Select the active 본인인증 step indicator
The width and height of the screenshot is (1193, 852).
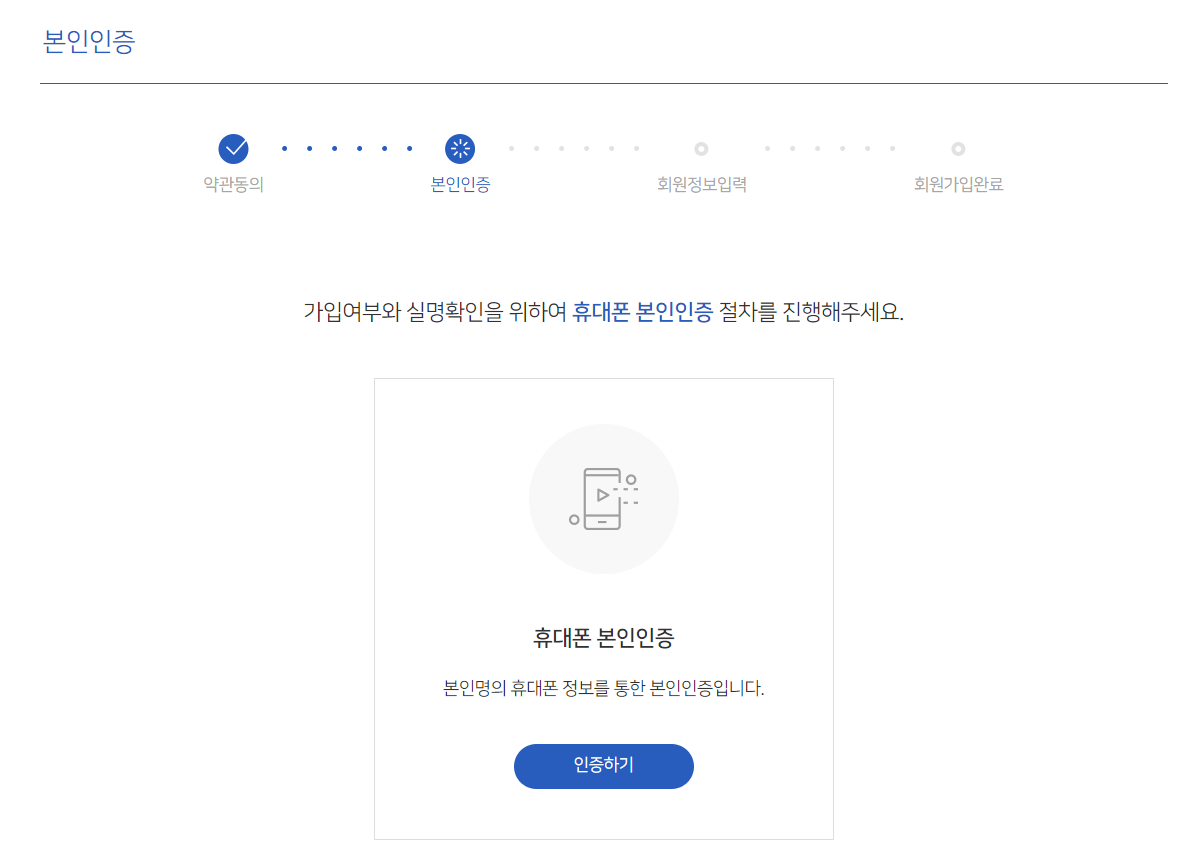(459, 148)
